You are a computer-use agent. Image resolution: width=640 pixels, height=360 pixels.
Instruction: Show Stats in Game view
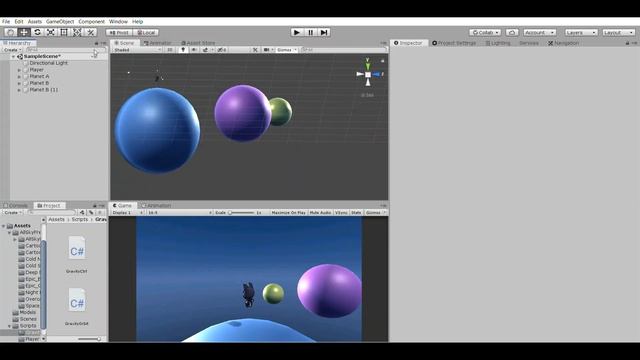[x=356, y=213]
